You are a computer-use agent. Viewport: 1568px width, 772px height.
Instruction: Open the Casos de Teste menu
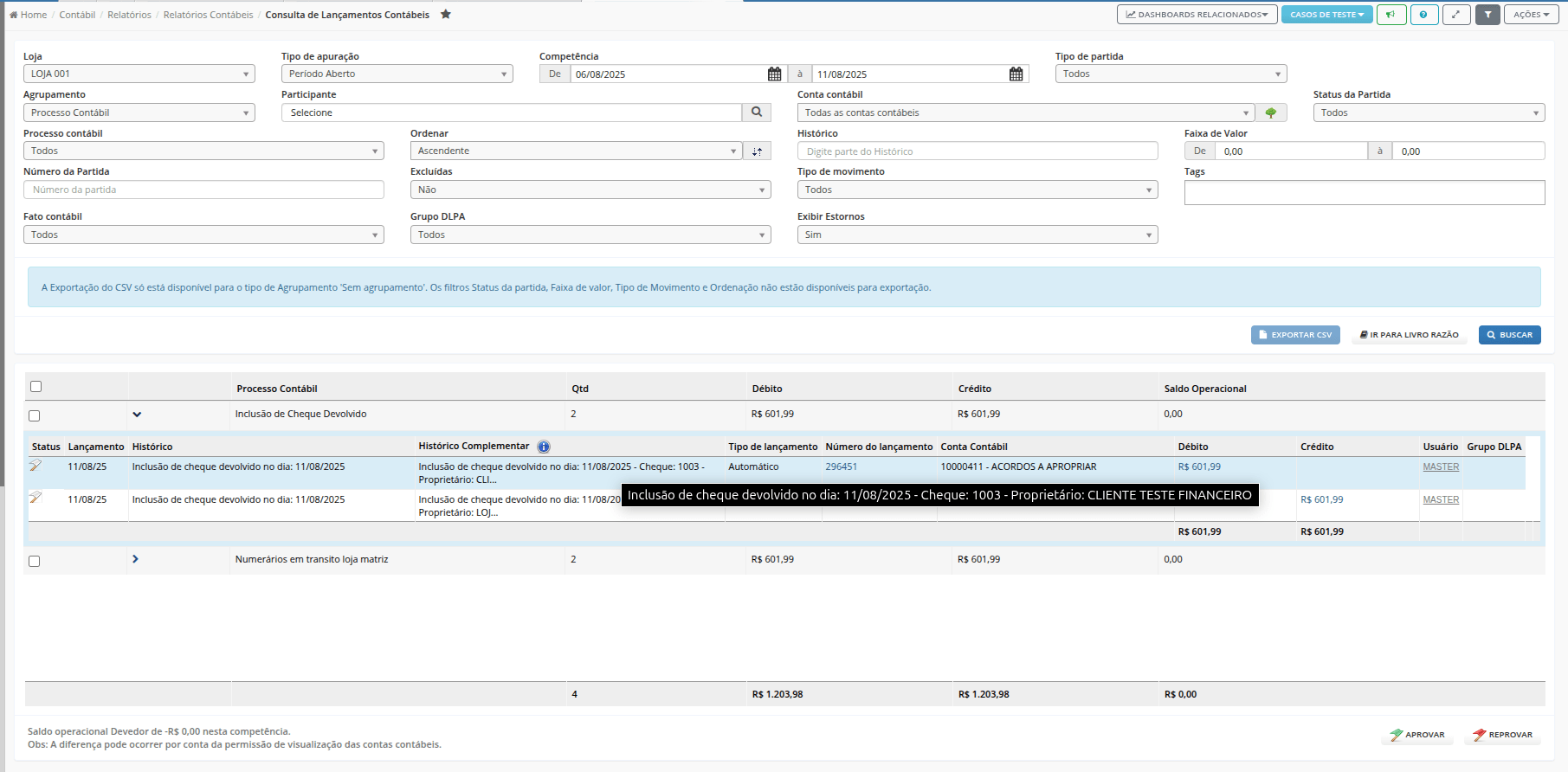[x=1326, y=15]
